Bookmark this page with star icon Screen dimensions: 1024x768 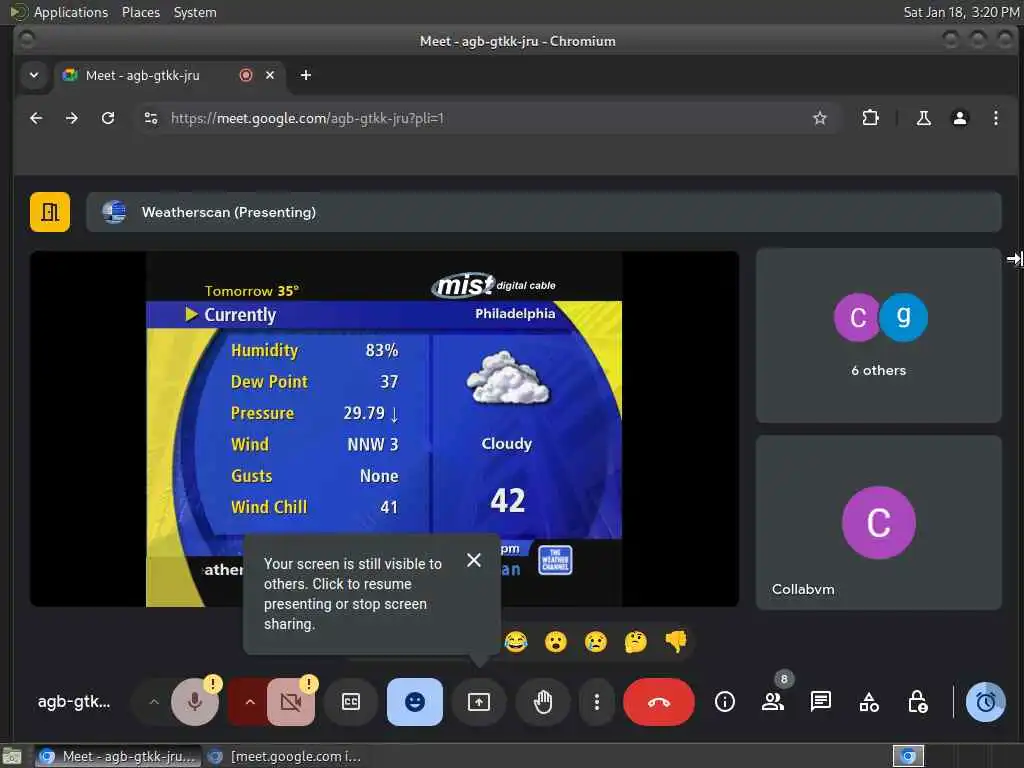point(820,118)
